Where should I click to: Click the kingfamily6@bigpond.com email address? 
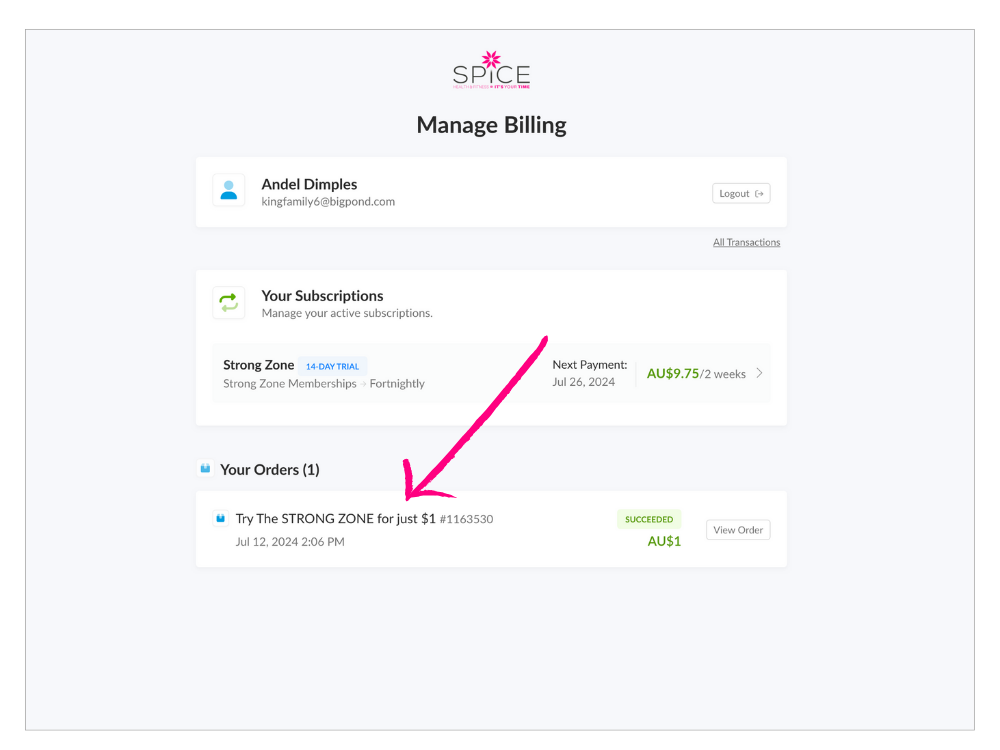(328, 202)
